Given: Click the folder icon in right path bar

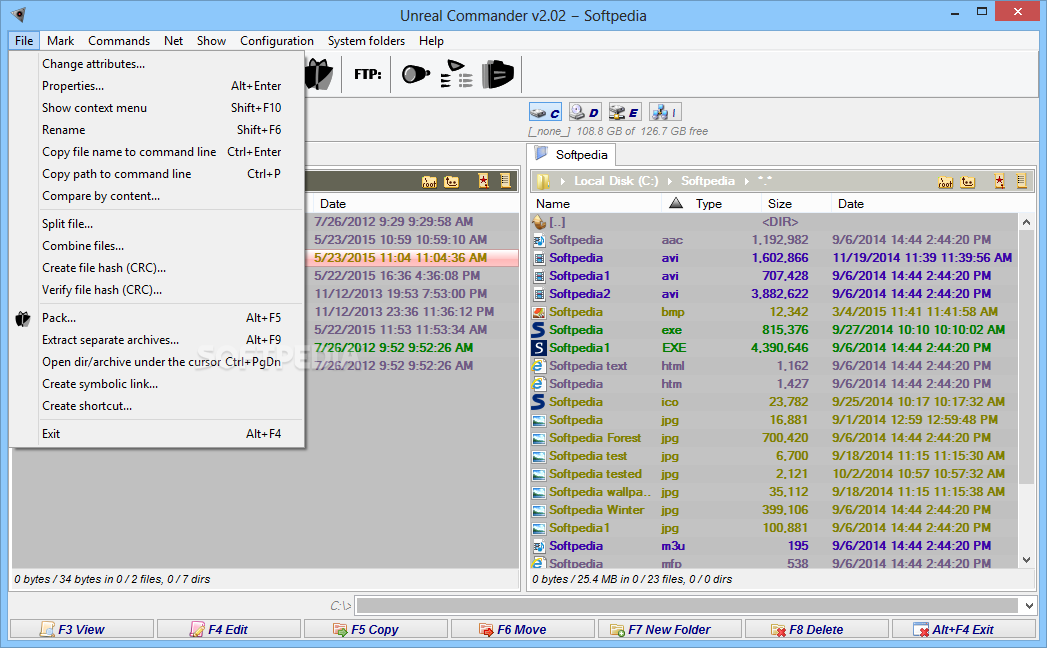Looking at the screenshot, I should (x=543, y=181).
